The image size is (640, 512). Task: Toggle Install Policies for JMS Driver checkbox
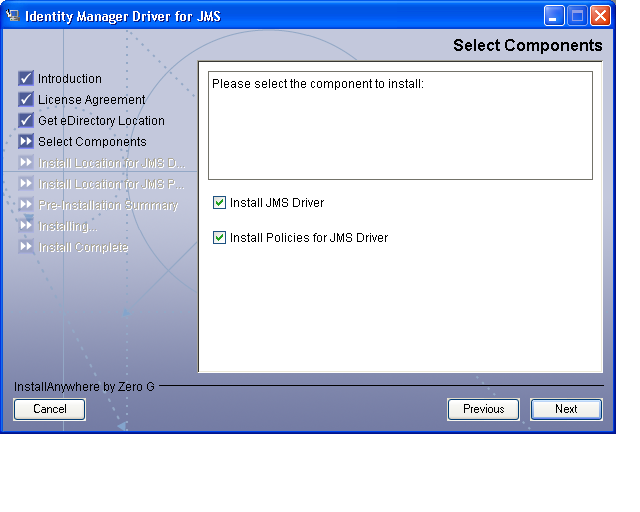coord(219,237)
